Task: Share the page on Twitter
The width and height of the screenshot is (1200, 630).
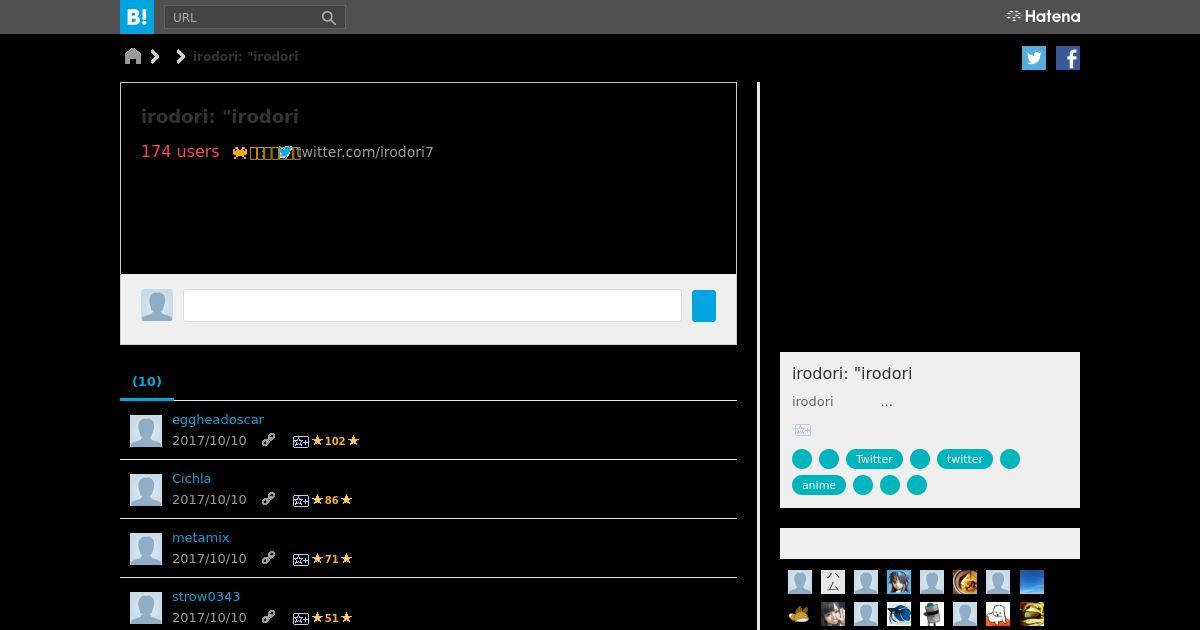Action: (x=1034, y=58)
